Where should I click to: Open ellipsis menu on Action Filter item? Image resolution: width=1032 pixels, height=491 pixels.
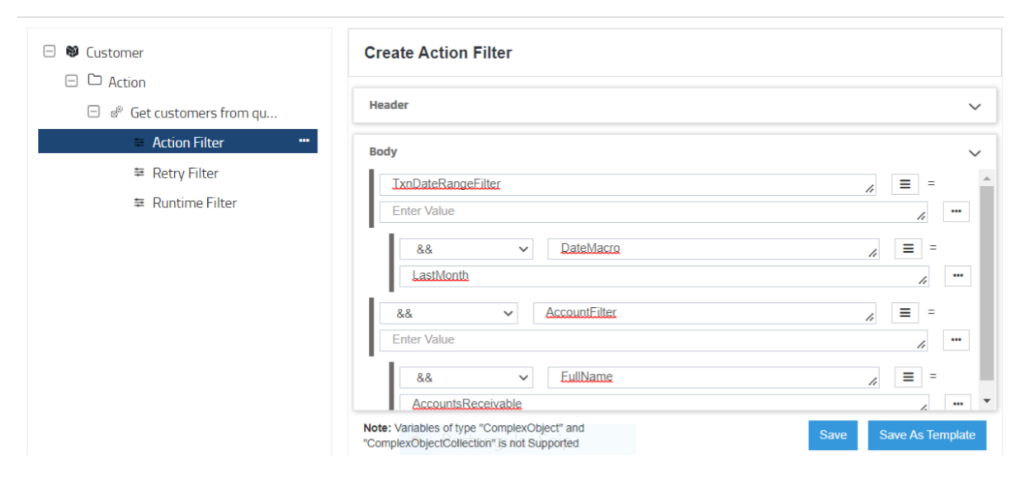click(304, 142)
